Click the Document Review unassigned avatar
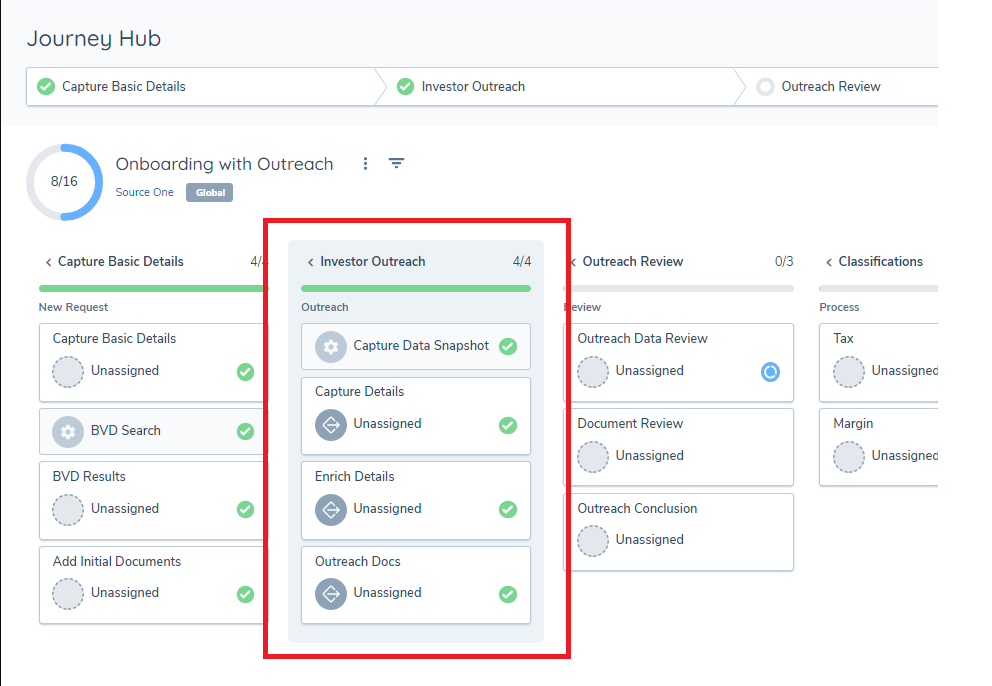This screenshot has height=686, width=992. pyautogui.click(x=593, y=456)
